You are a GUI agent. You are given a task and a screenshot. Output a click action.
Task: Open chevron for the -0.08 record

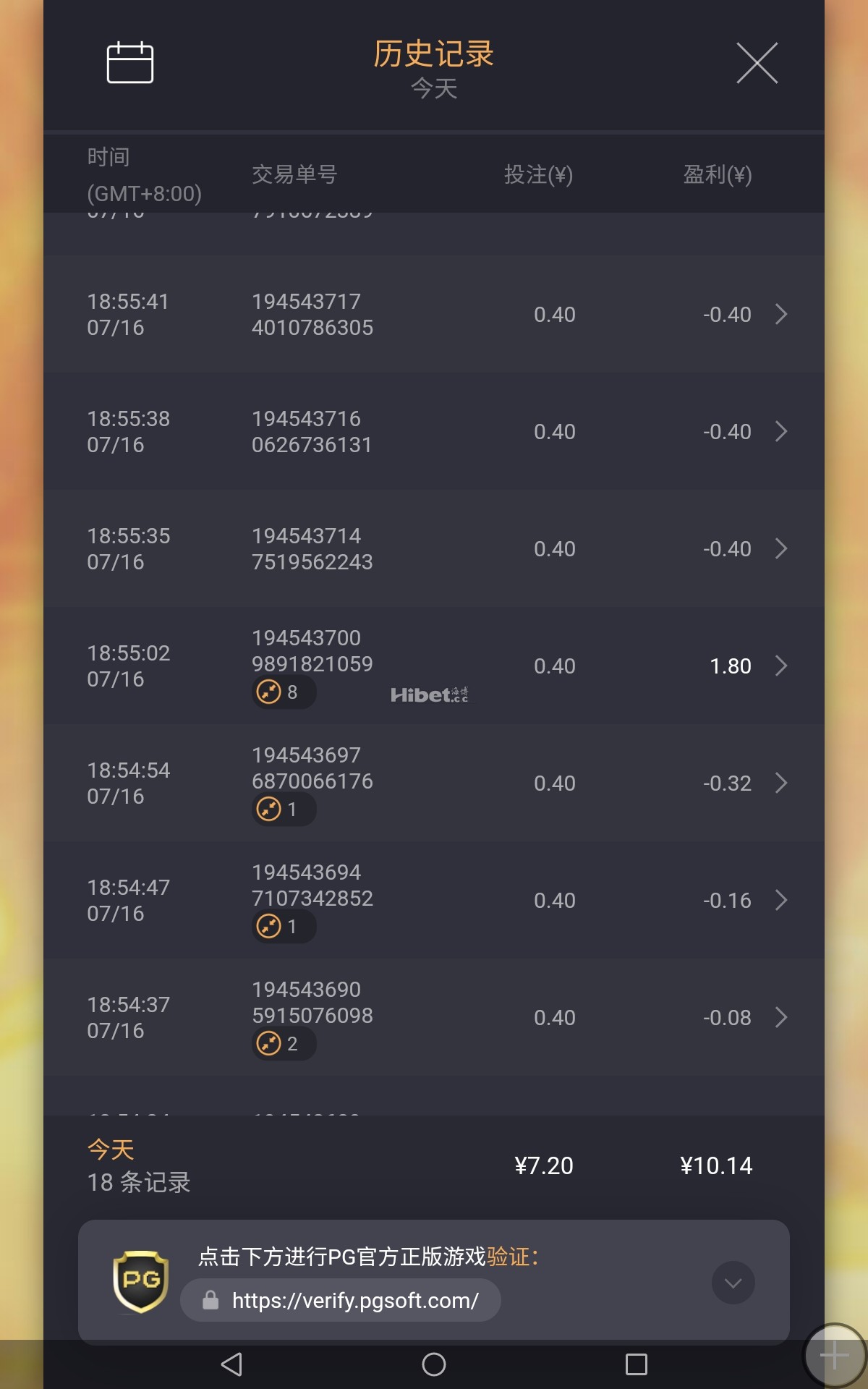(780, 1018)
